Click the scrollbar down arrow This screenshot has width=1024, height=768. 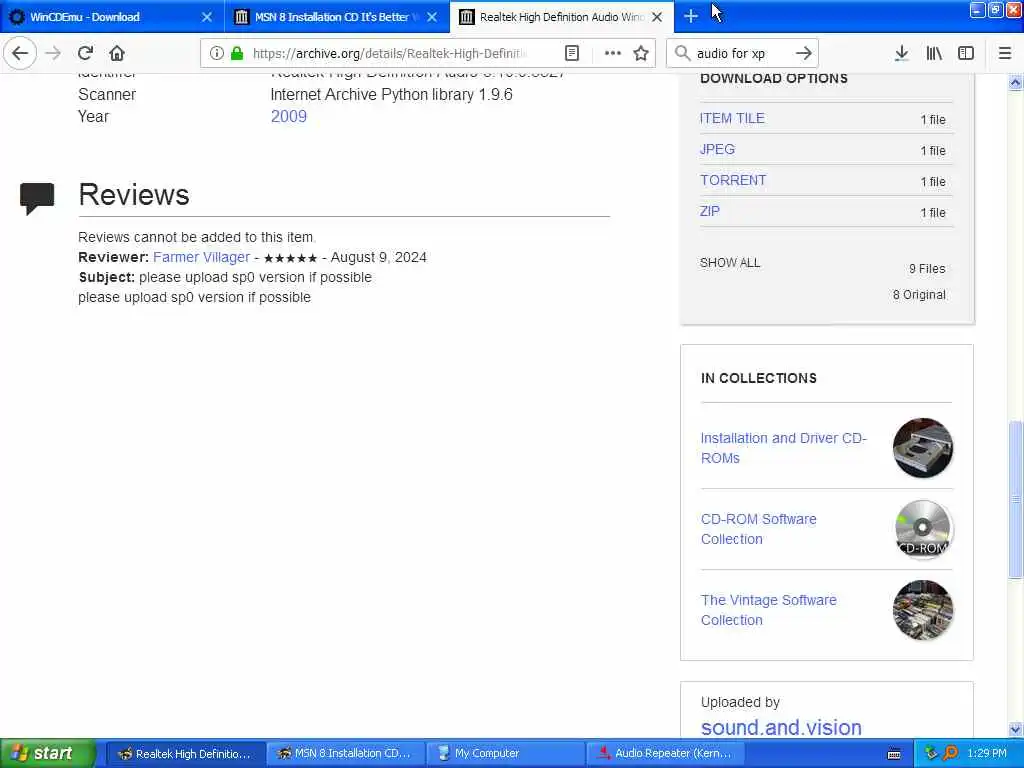pos(1015,729)
